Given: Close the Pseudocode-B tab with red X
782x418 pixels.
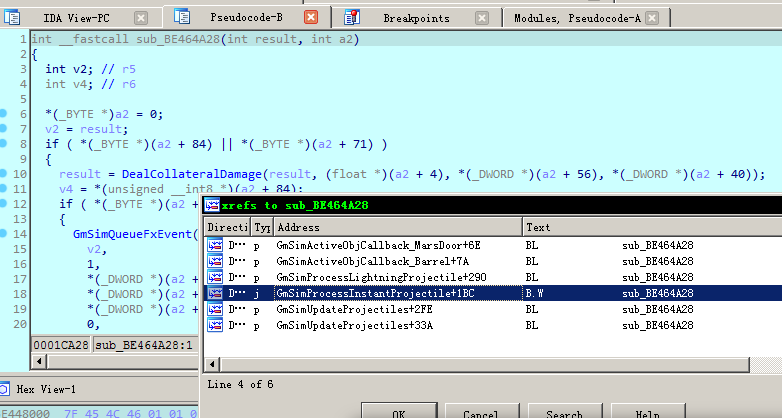Looking at the screenshot, I should [311, 17].
